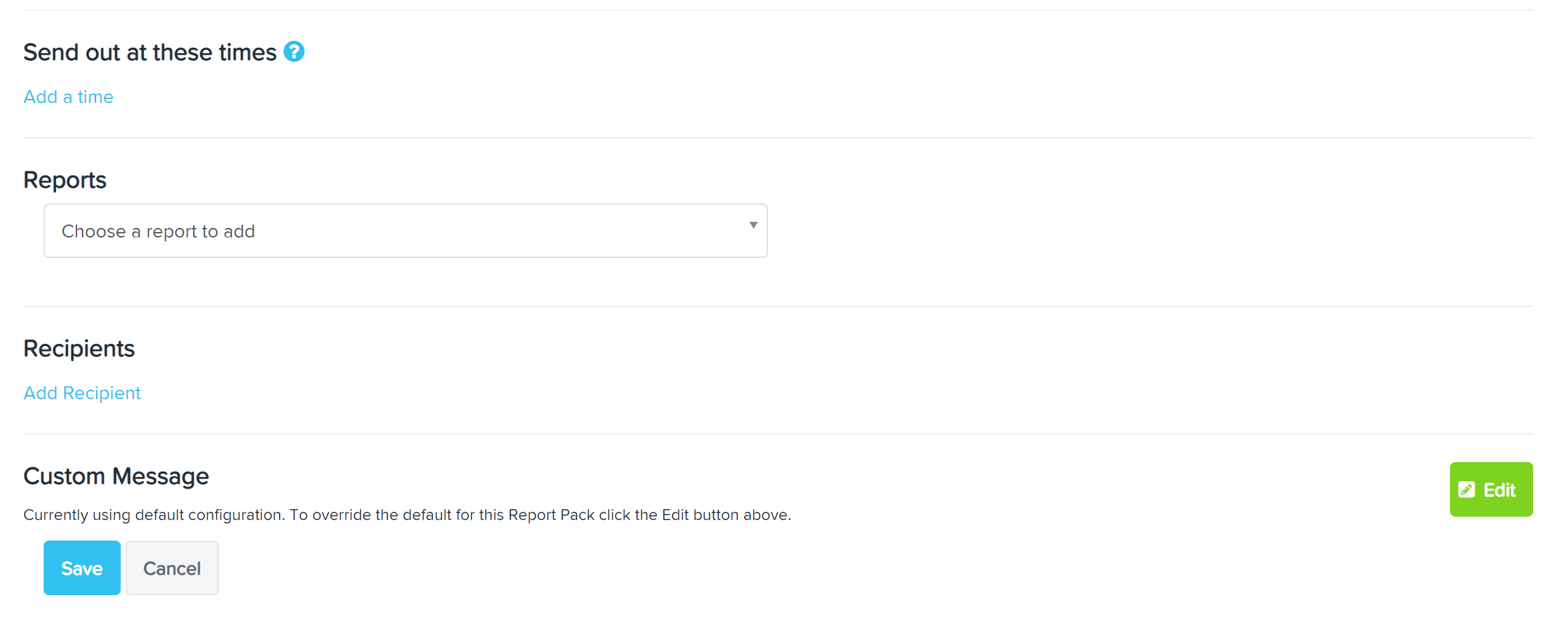The width and height of the screenshot is (1568, 632).
Task: Click the 'Send out at these times' heading
Action: coord(150,52)
